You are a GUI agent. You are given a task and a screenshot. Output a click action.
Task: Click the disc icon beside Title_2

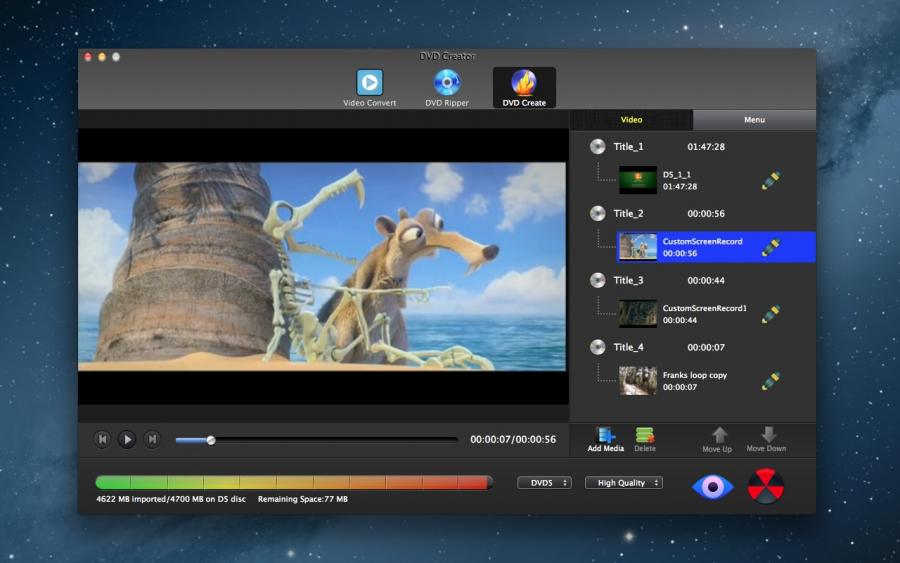coord(598,213)
